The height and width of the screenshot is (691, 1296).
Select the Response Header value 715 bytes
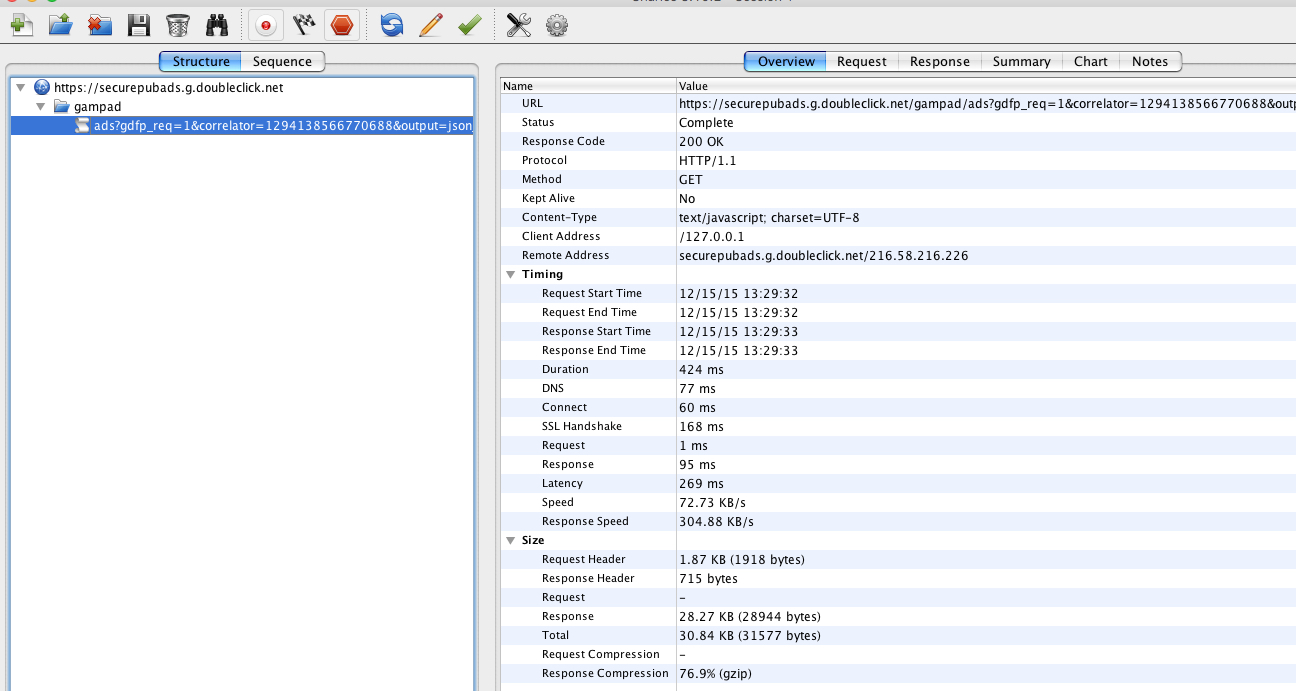pos(708,578)
